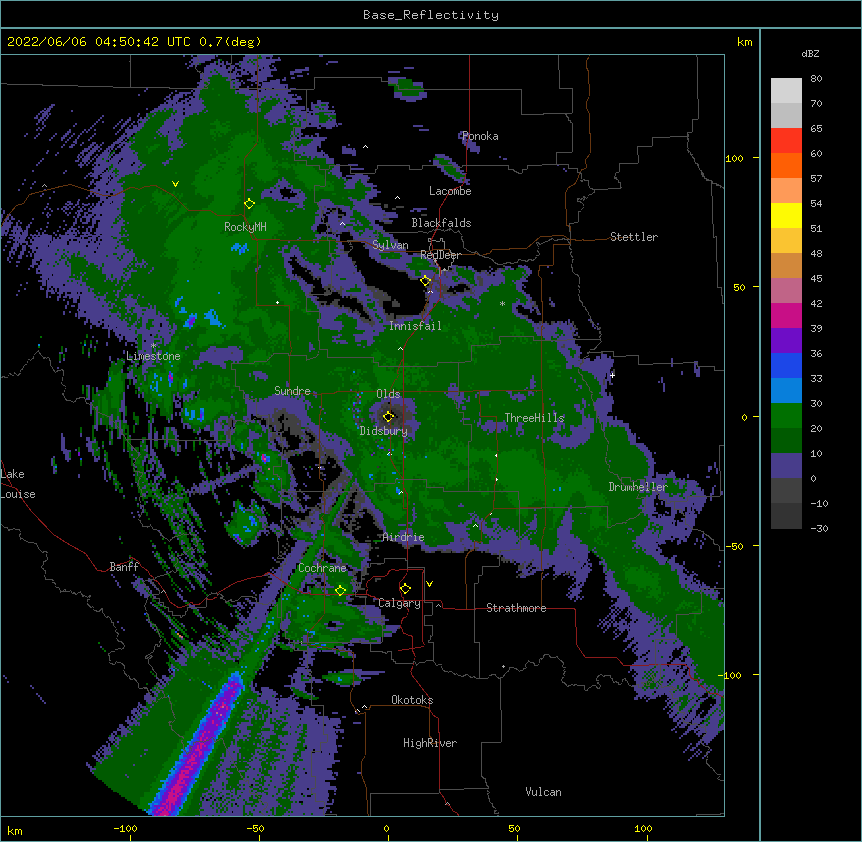Click the yellow marker at Cochrane

pos(340,590)
